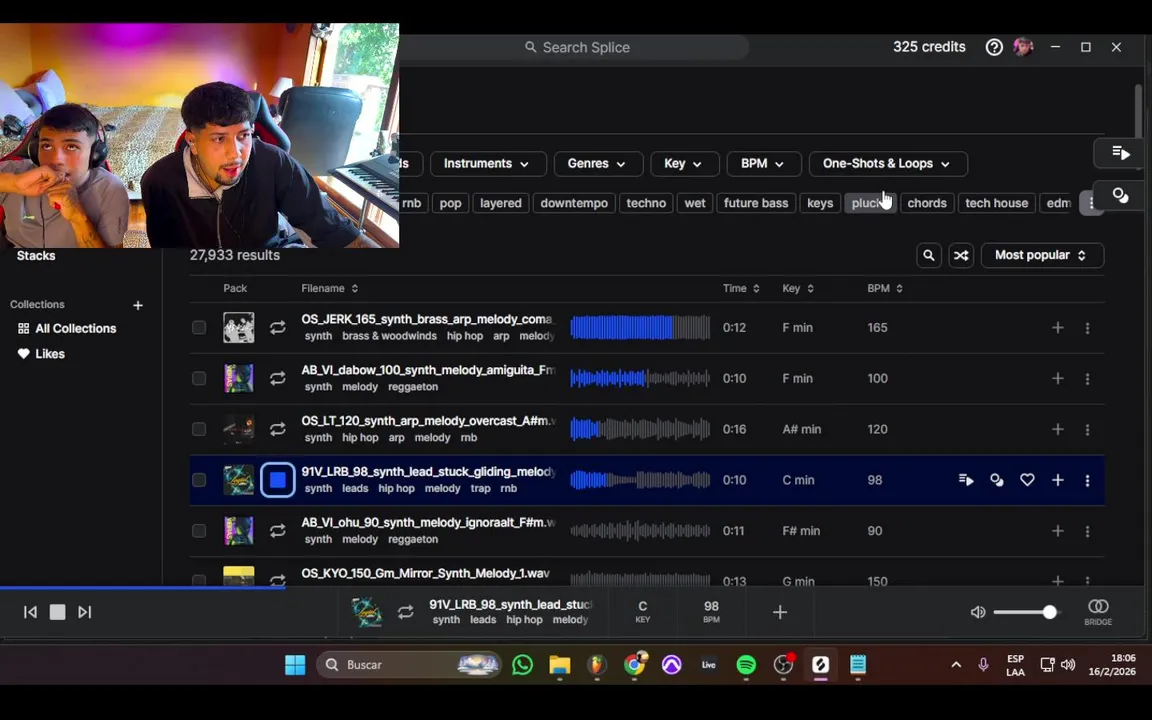This screenshot has height=720, width=1152.
Task: Open Spotify from Windows taskbar
Action: point(746,665)
